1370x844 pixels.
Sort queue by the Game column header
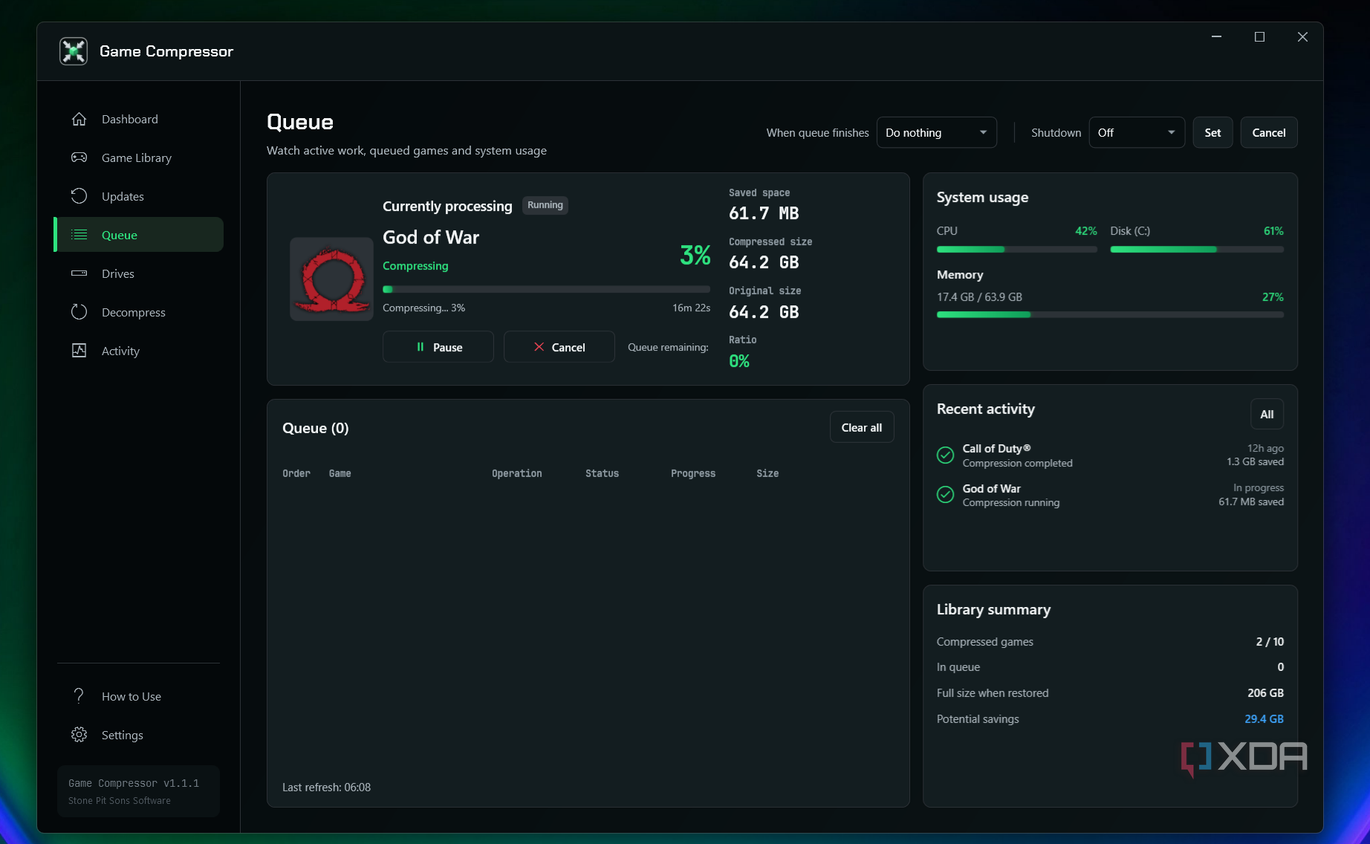[x=340, y=473]
